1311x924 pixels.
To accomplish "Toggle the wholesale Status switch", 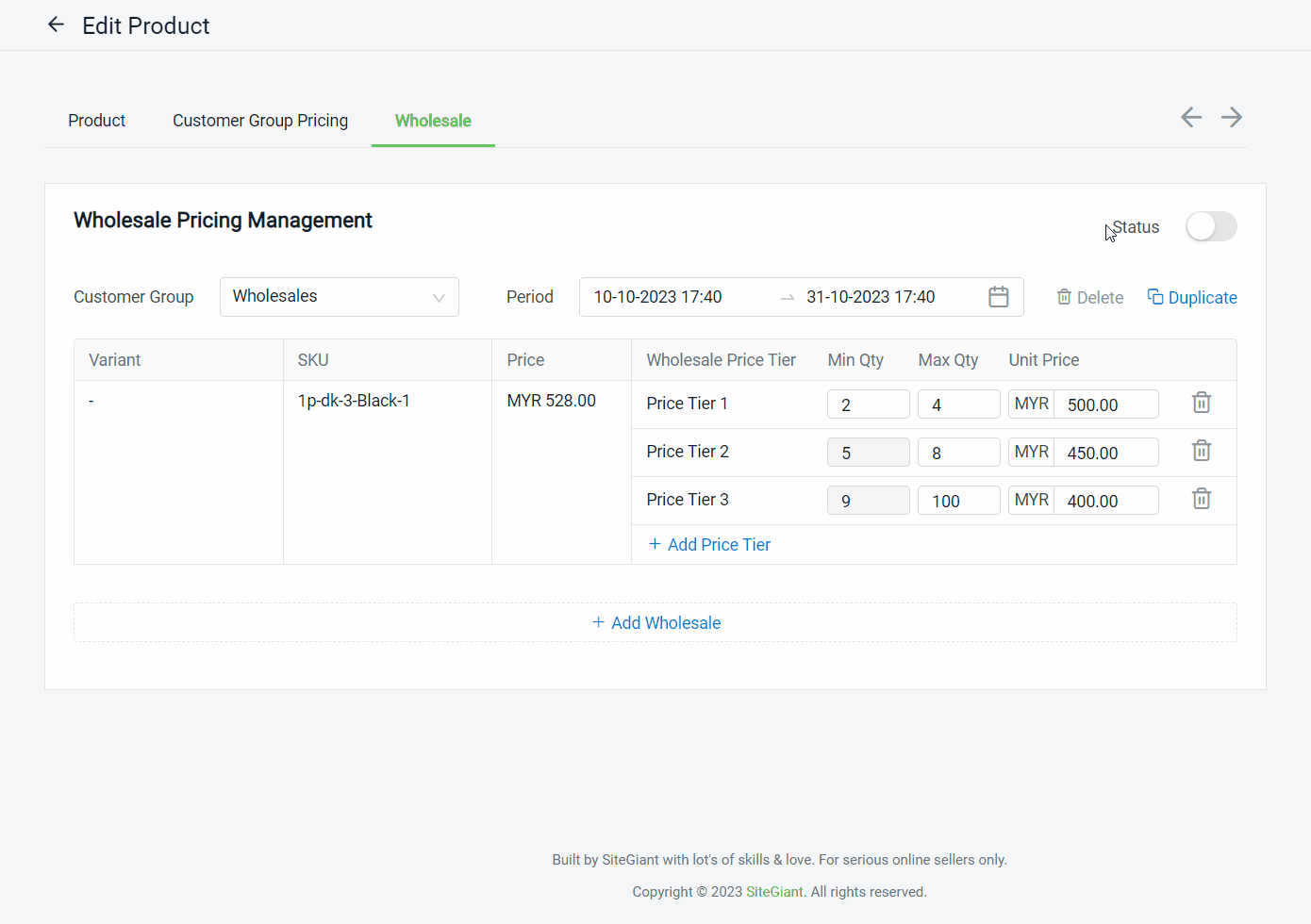I will click(x=1211, y=226).
